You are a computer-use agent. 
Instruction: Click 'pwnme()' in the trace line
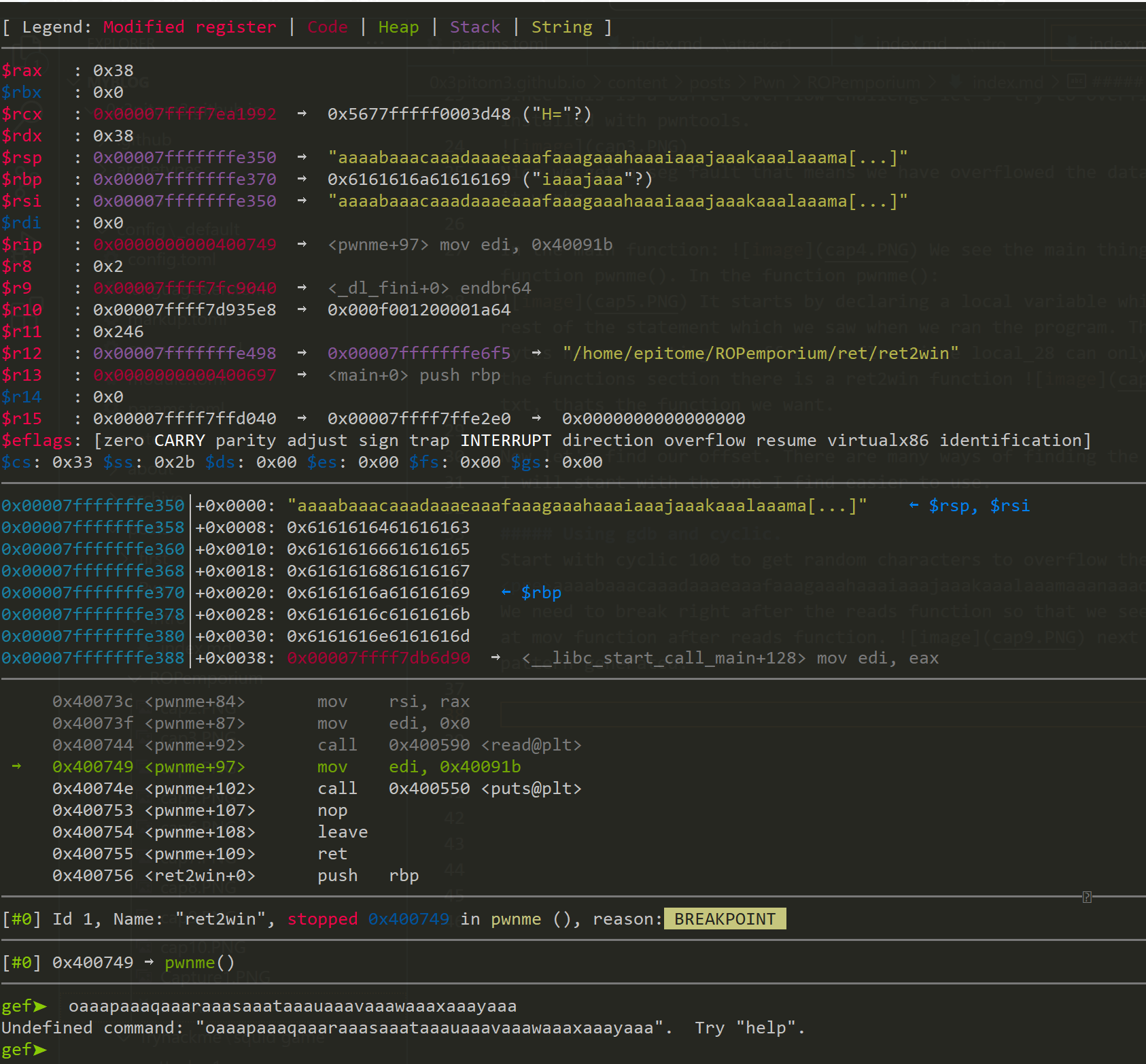(200, 963)
